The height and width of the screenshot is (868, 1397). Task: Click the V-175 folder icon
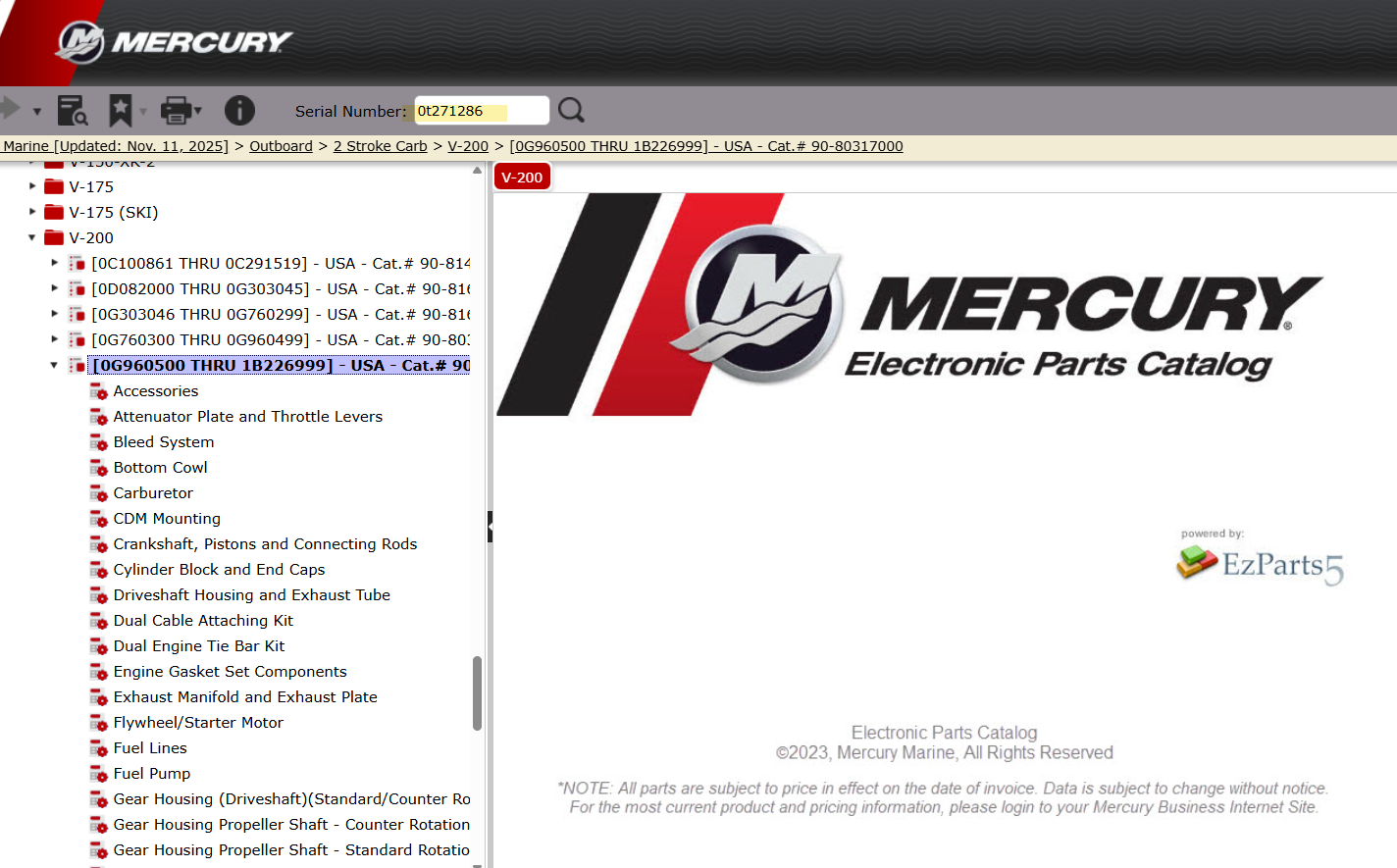click(54, 186)
